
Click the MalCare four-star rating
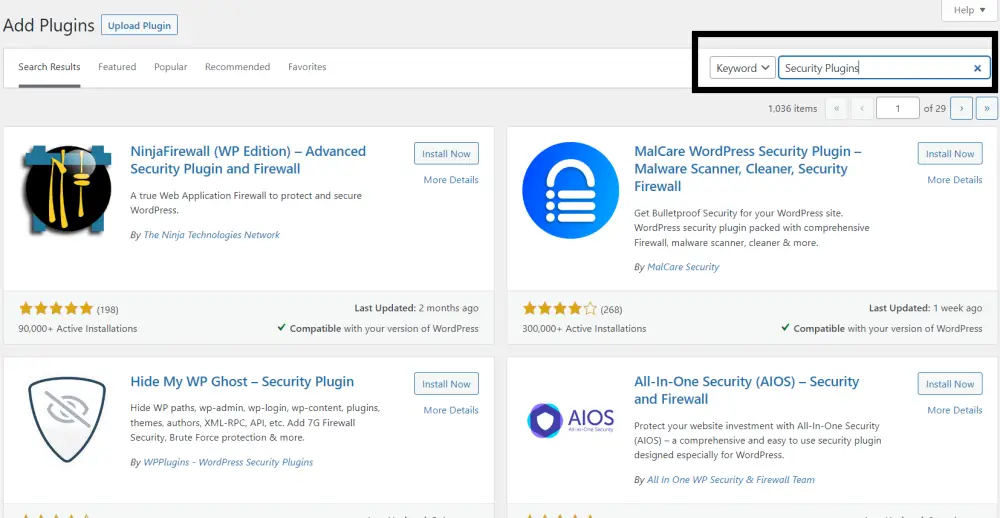click(560, 309)
